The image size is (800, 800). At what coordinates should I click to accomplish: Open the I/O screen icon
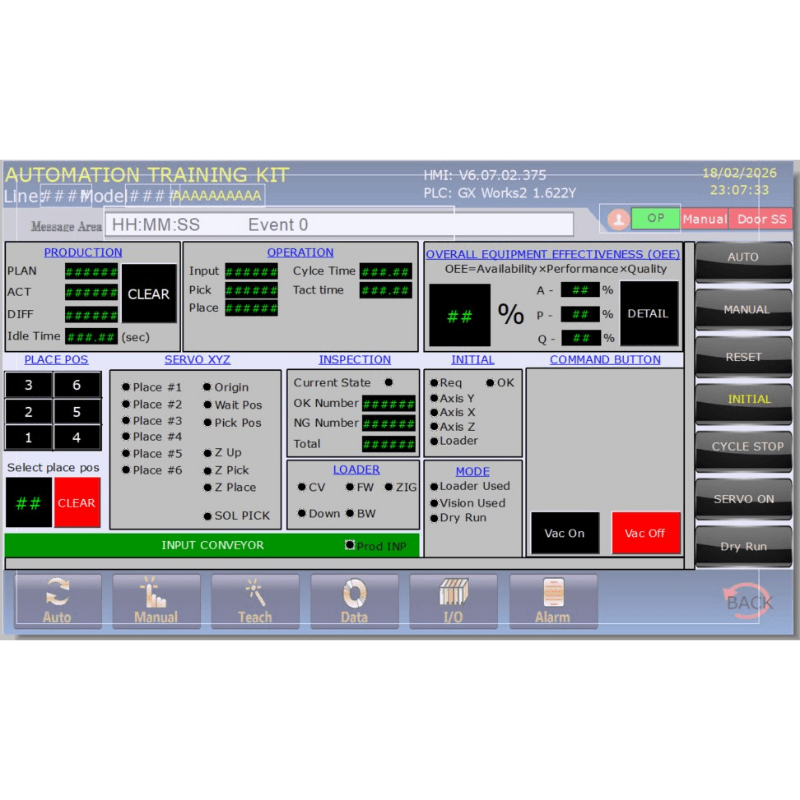click(x=453, y=601)
